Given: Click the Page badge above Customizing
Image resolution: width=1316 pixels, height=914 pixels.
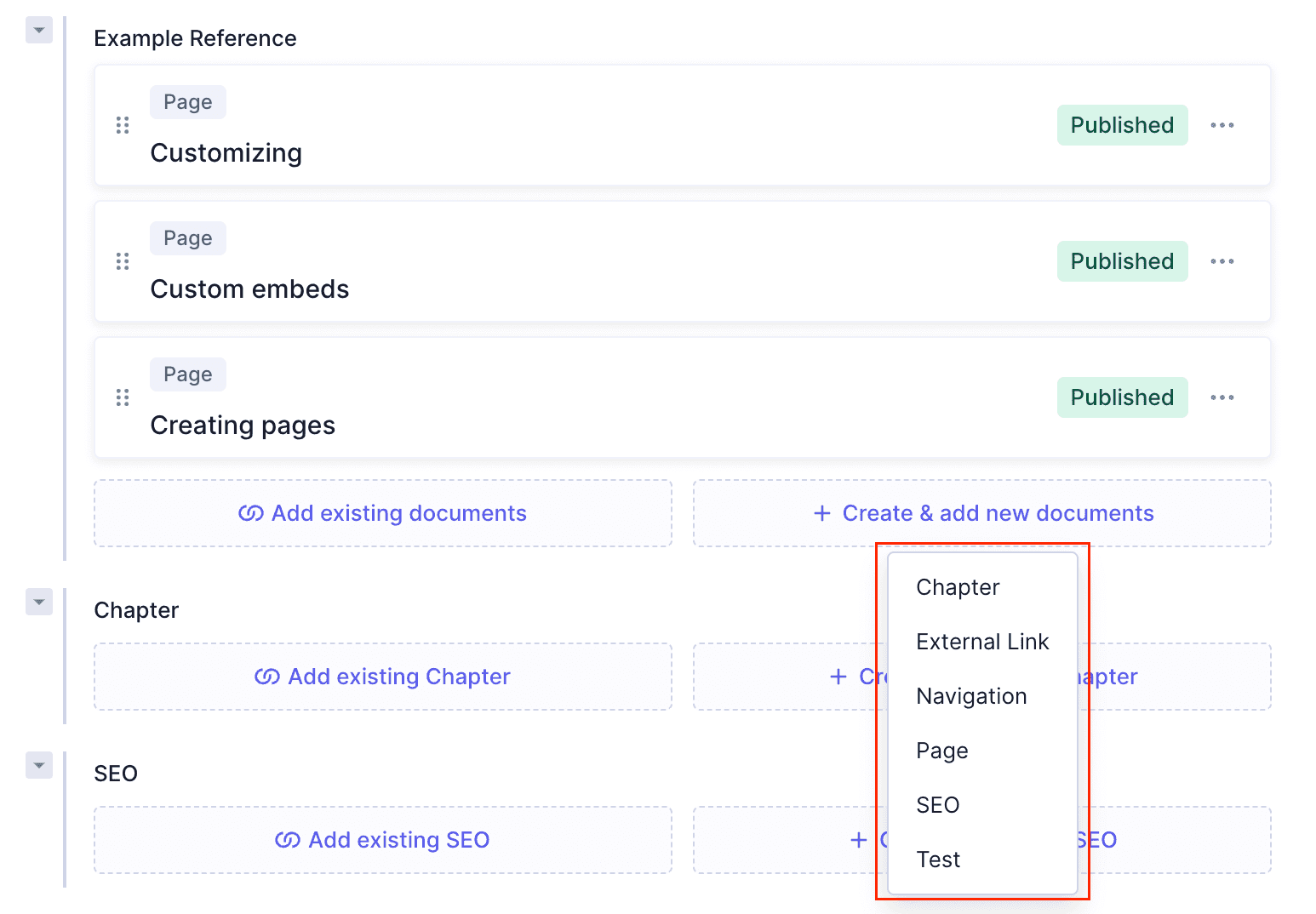Looking at the screenshot, I should [187, 101].
